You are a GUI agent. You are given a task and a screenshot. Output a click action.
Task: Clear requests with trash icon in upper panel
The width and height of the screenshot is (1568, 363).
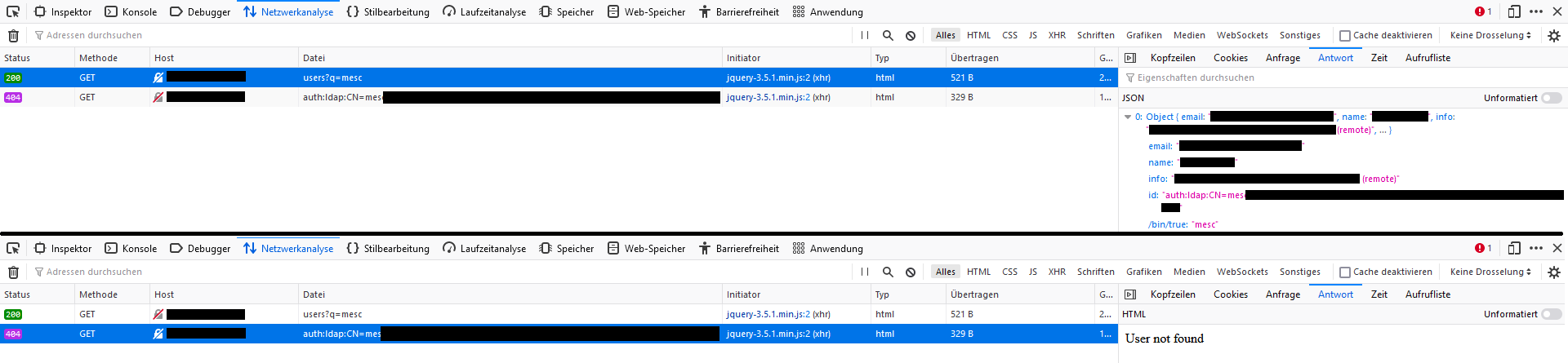click(13, 35)
